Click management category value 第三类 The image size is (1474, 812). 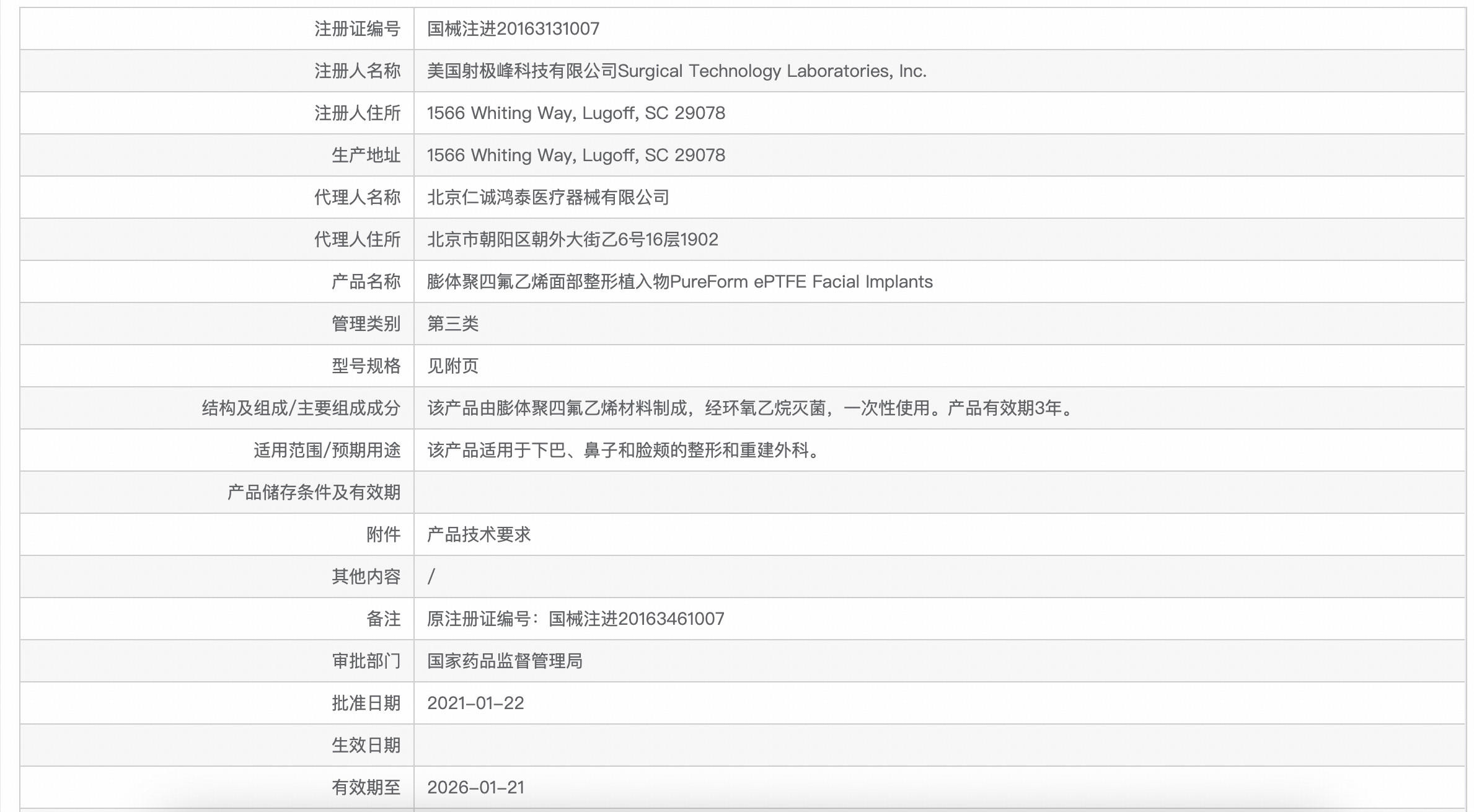(452, 324)
